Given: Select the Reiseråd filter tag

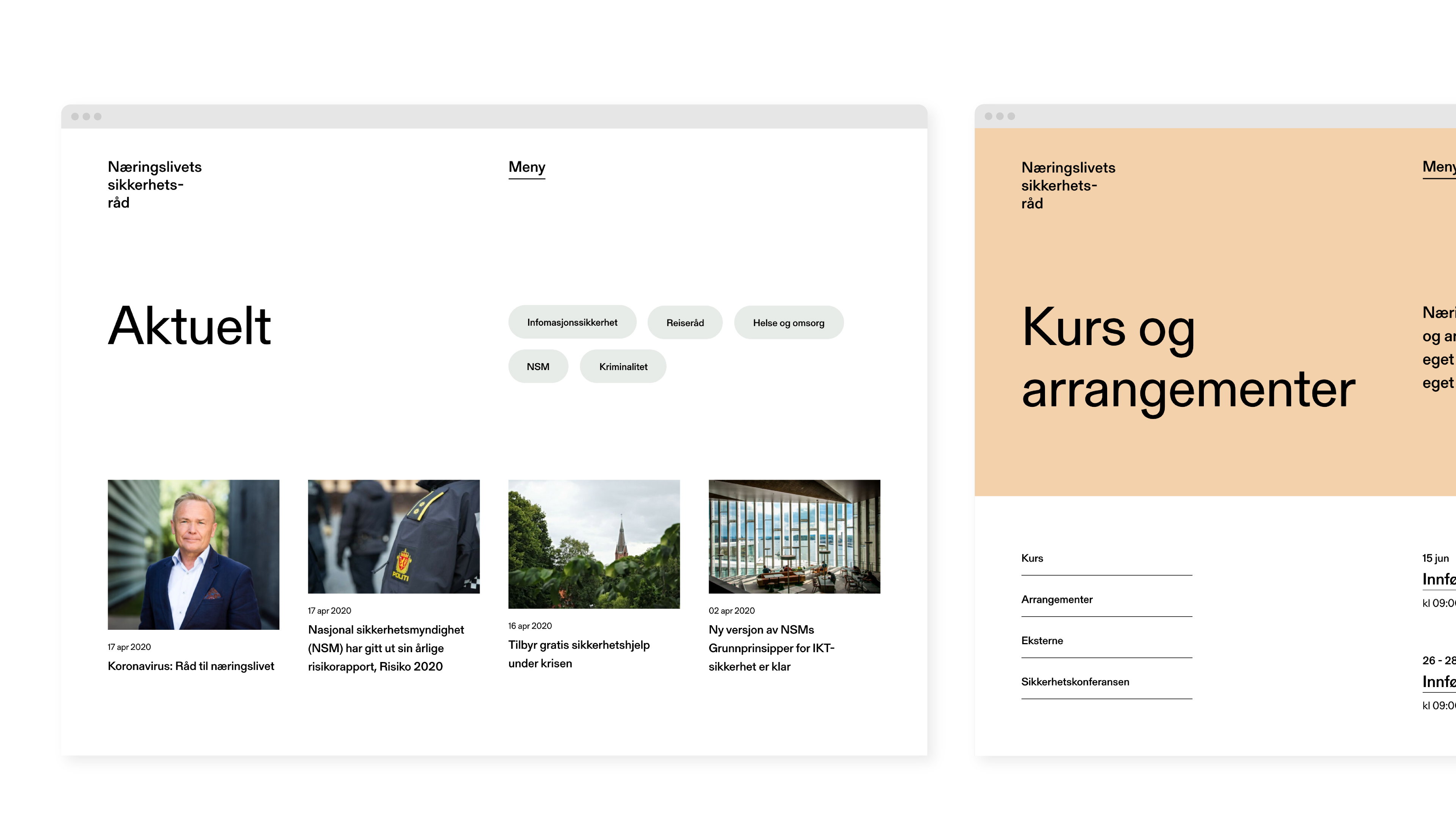Looking at the screenshot, I should point(685,323).
